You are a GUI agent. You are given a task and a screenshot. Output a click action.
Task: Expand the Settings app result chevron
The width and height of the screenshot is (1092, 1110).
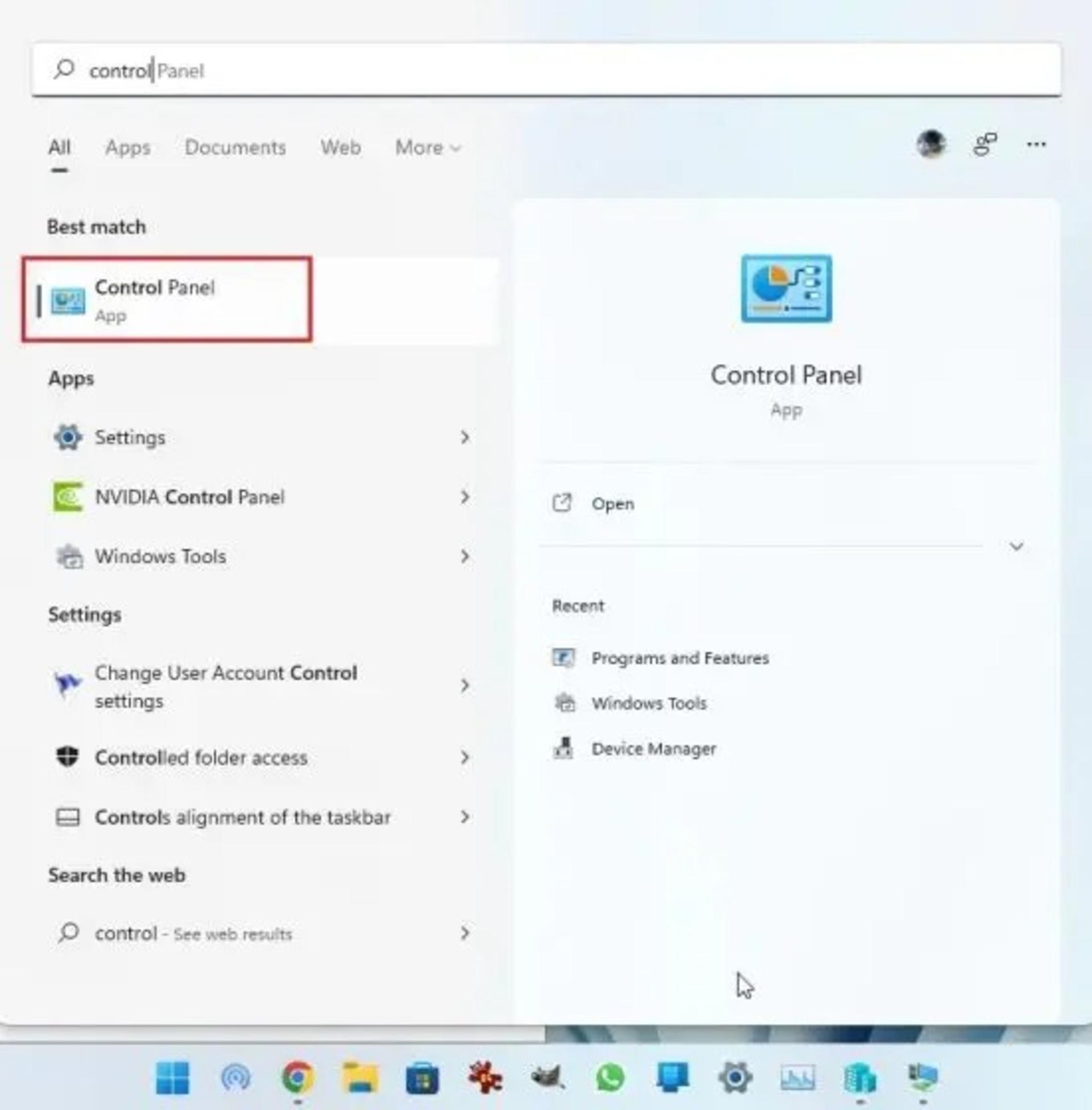pos(465,438)
